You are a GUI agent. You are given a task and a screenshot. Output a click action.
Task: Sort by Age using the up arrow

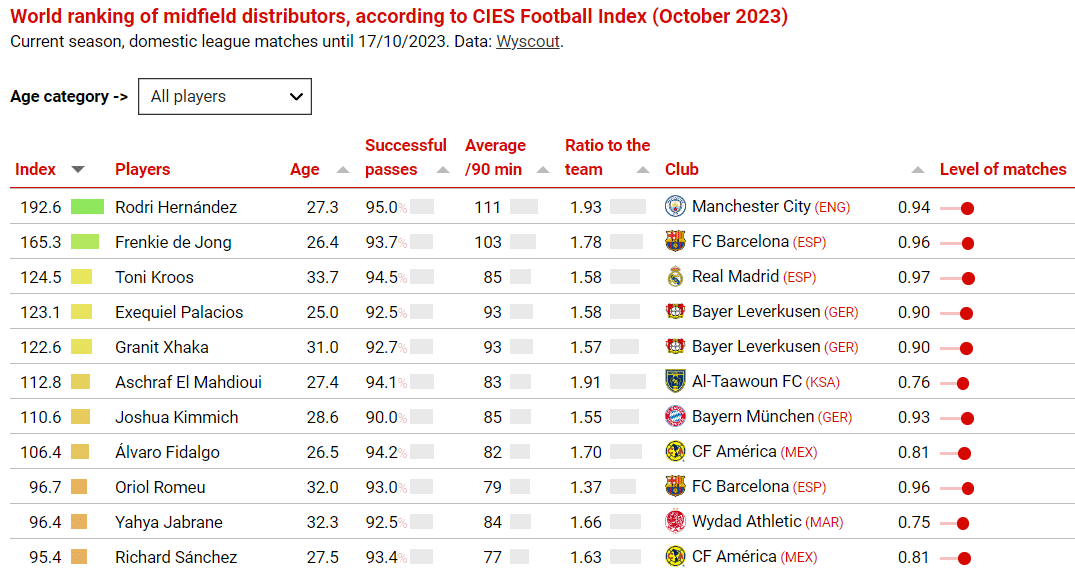coord(343,170)
